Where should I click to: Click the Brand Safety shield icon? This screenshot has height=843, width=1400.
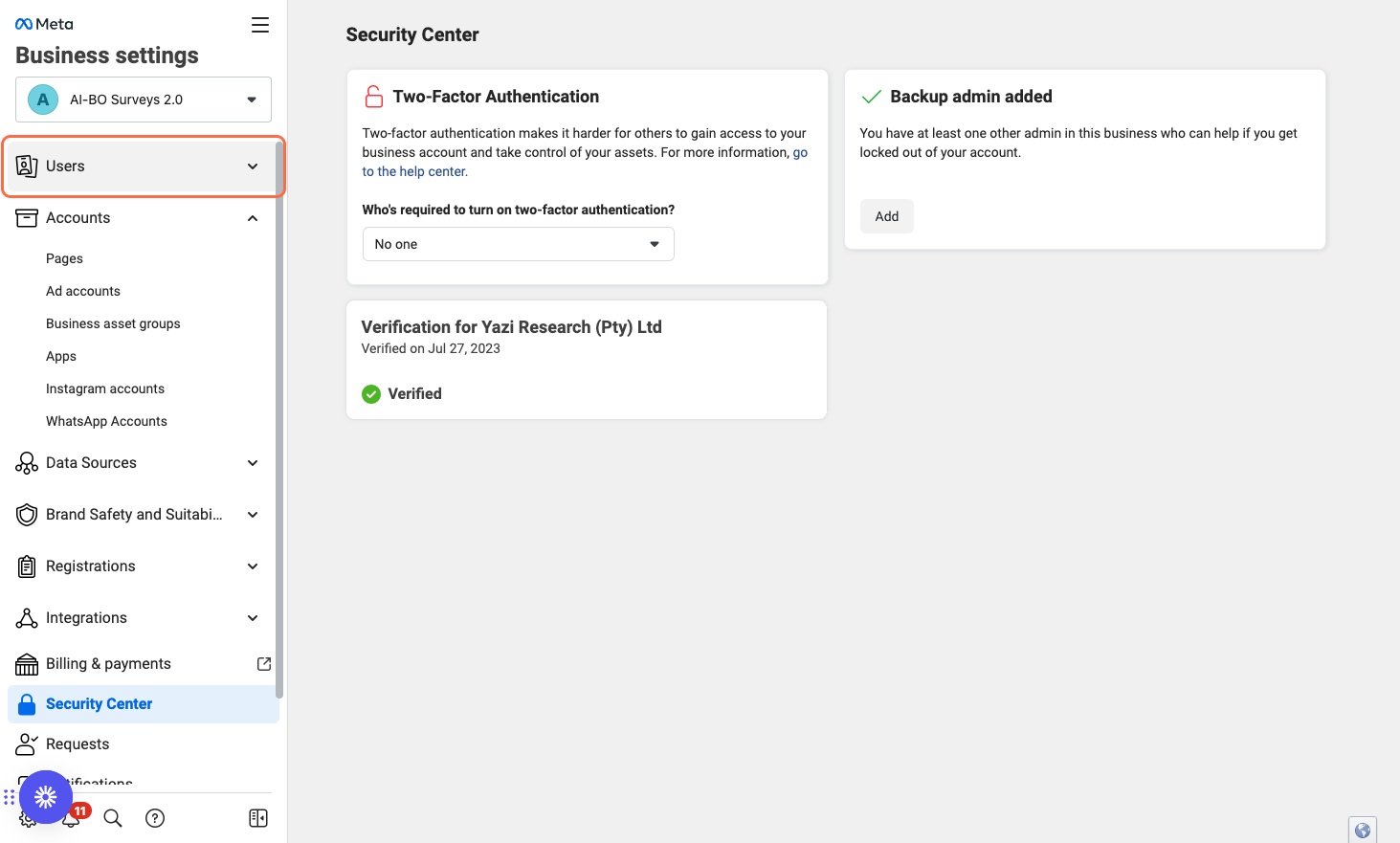[x=27, y=515]
